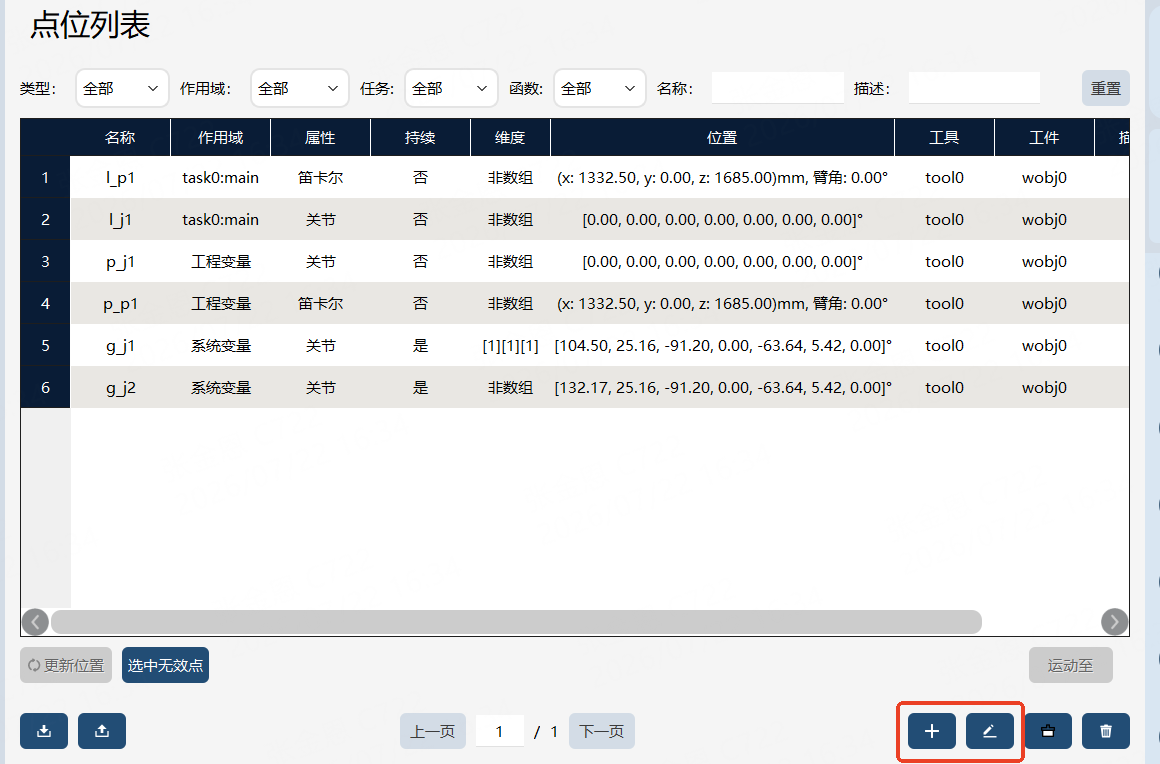Screen dimensions: 1160x764
Task: Click the import (down-arrow tray) icon button
Action: 44,731
